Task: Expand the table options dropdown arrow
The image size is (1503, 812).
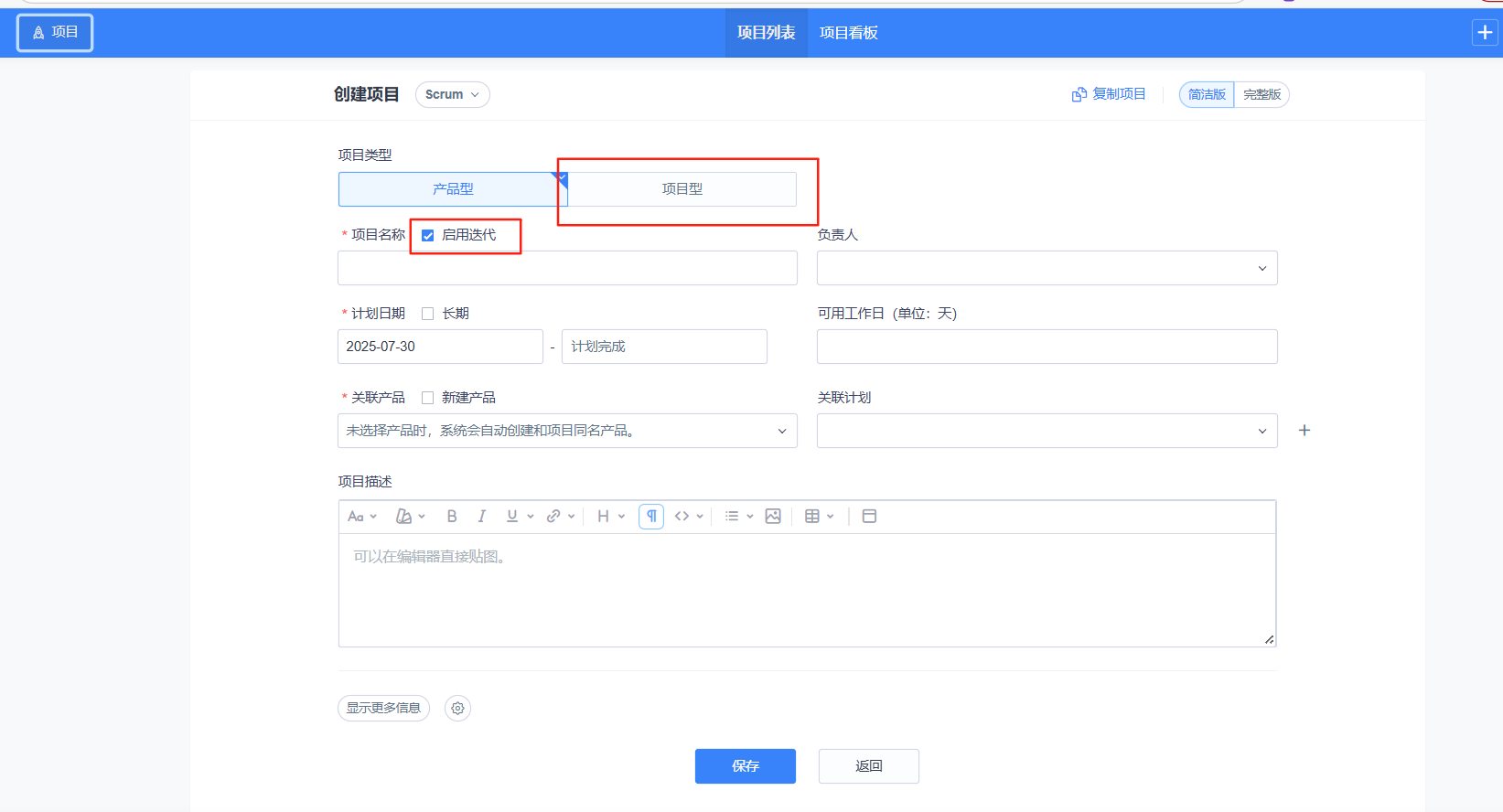Action: 831,517
